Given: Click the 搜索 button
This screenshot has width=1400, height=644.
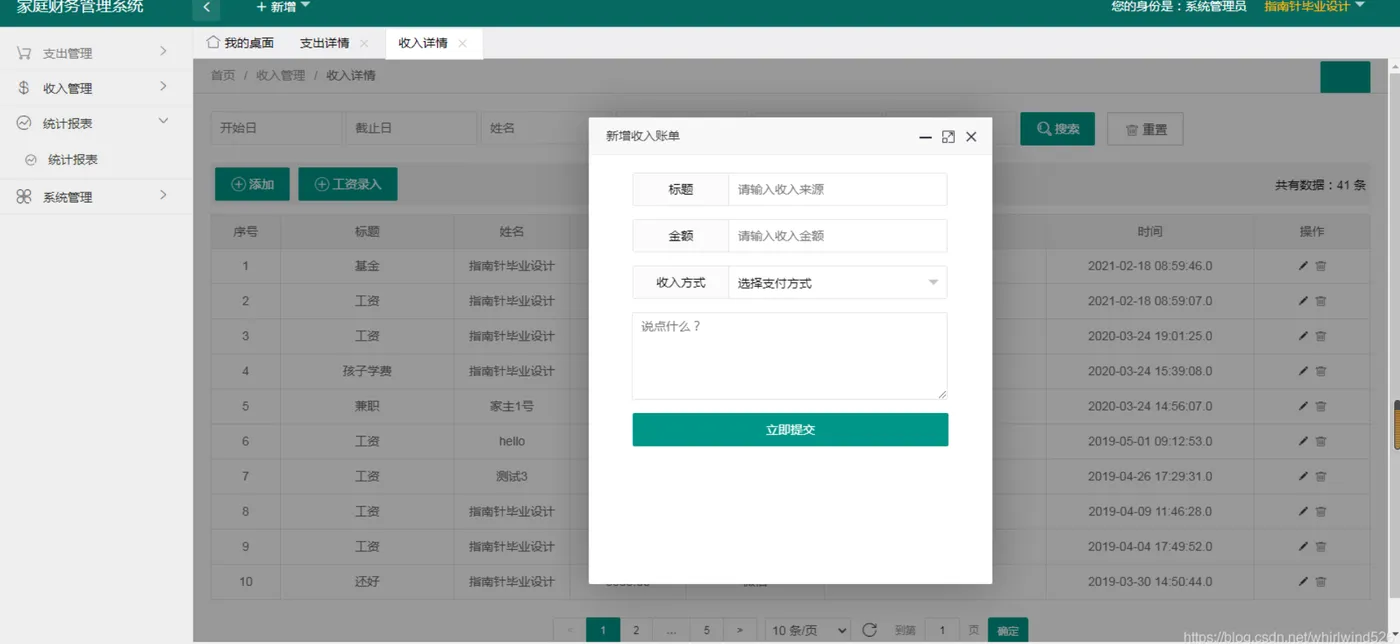Looking at the screenshot, I should pos(1057,129).
